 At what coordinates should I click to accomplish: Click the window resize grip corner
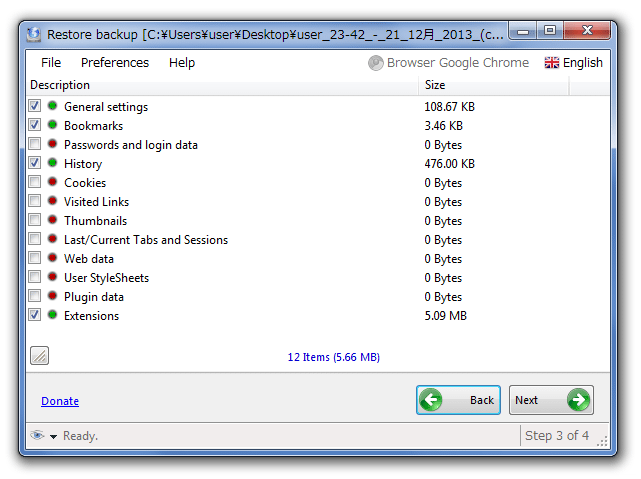pyautogui.click(x=603, y=441)
